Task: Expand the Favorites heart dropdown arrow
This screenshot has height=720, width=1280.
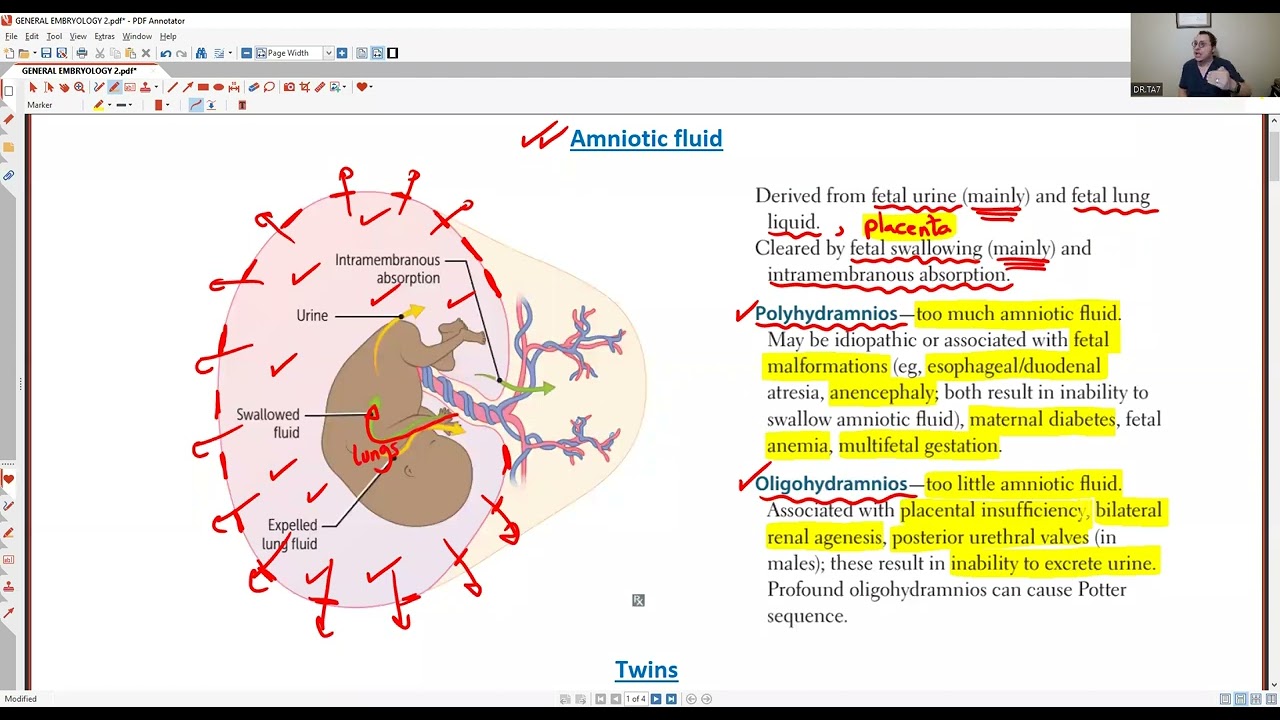Action: click(371, 87)
